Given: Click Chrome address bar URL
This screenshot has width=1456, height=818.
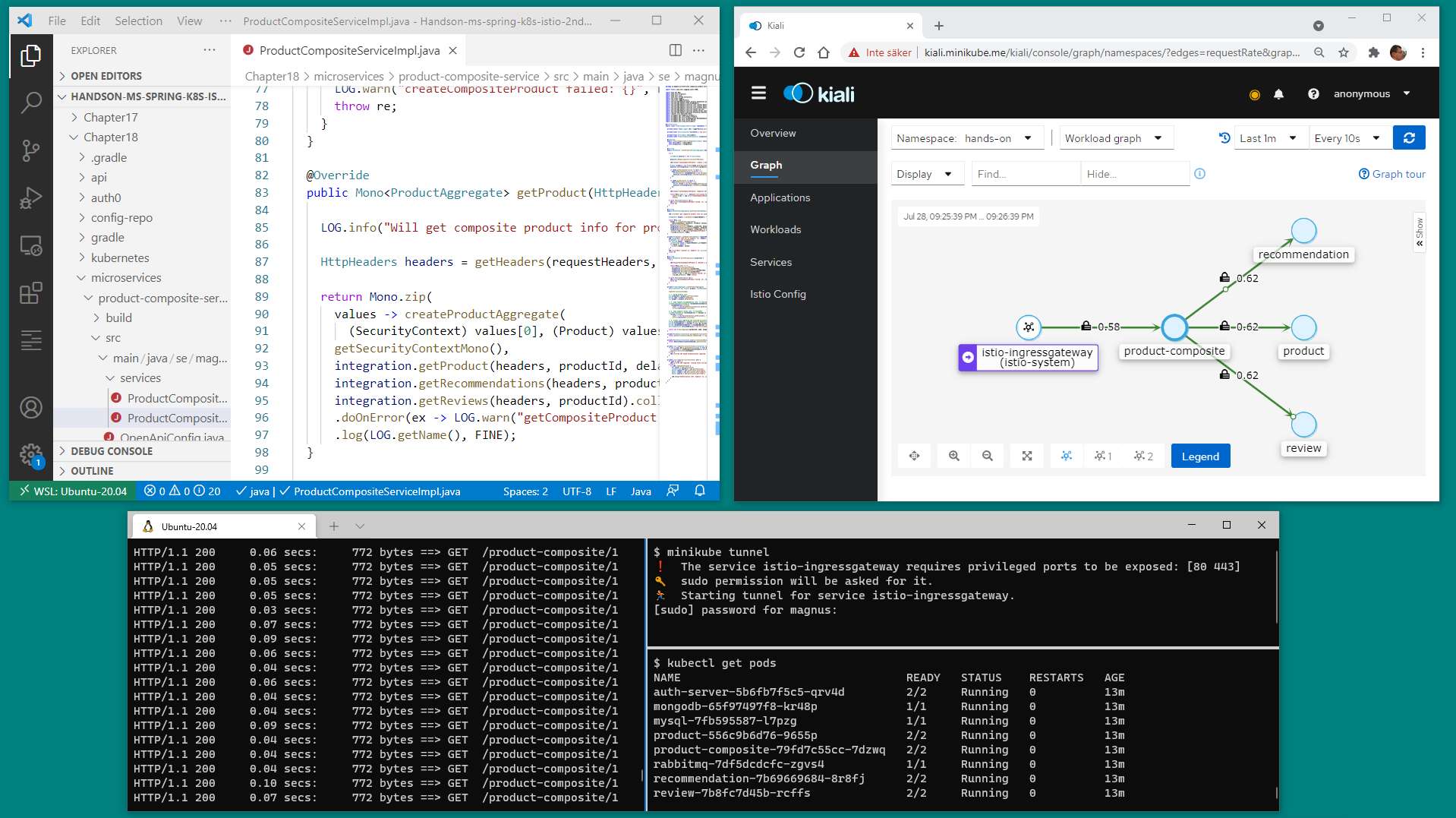Looking at the screenshot, I should click(1111, 52).
